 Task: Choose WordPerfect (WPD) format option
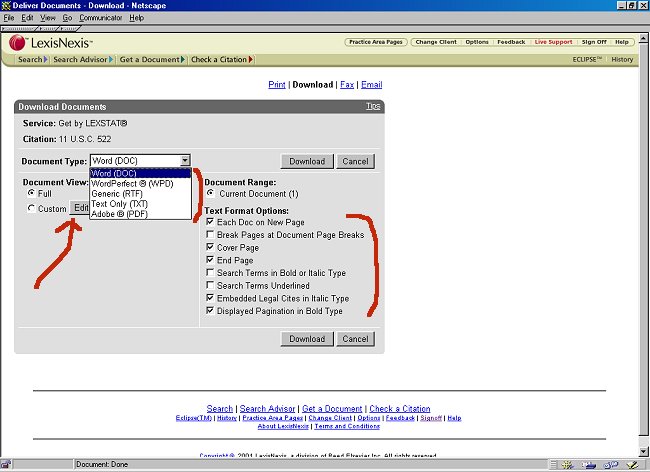pyautogui.click(x=141, y=183)
